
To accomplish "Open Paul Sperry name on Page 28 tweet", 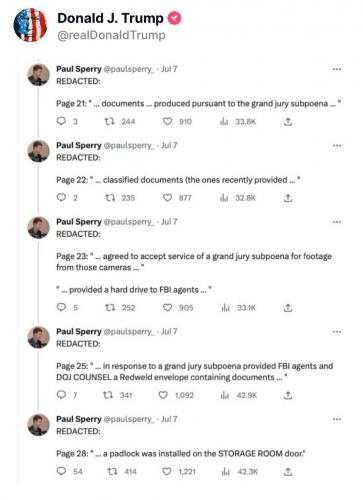I will click(x=79, y=419).
